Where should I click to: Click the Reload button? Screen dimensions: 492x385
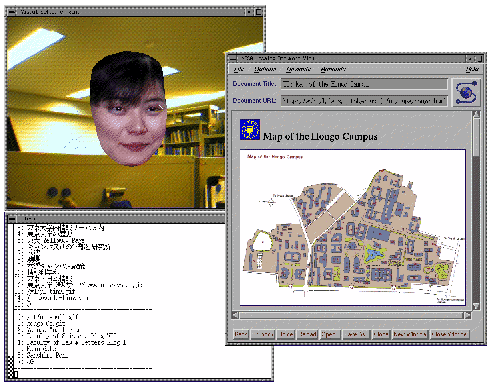308,334
